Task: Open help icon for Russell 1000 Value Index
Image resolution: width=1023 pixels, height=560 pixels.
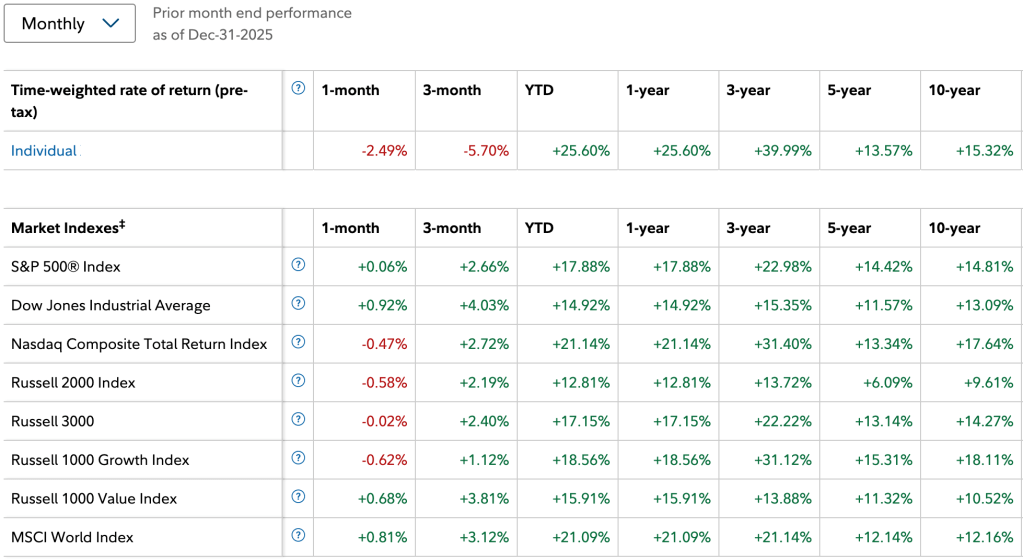Action: point(298,496)
